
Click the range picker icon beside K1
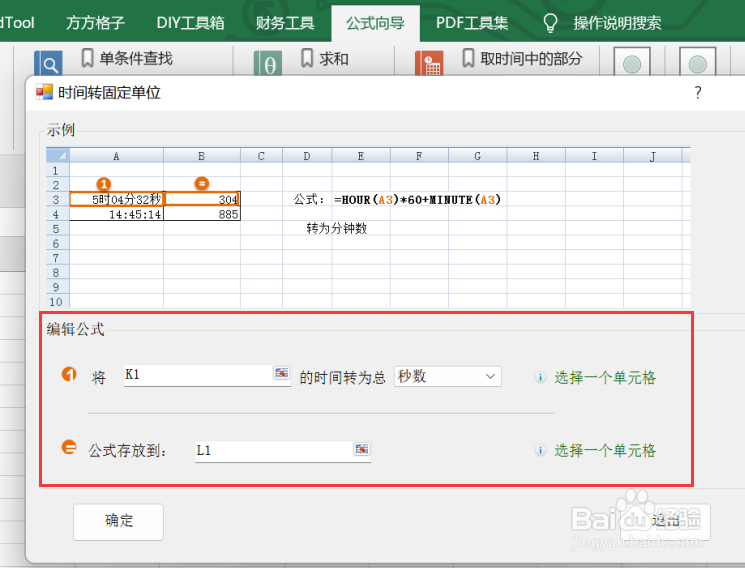pyautogui.click(x=281, y=373)
